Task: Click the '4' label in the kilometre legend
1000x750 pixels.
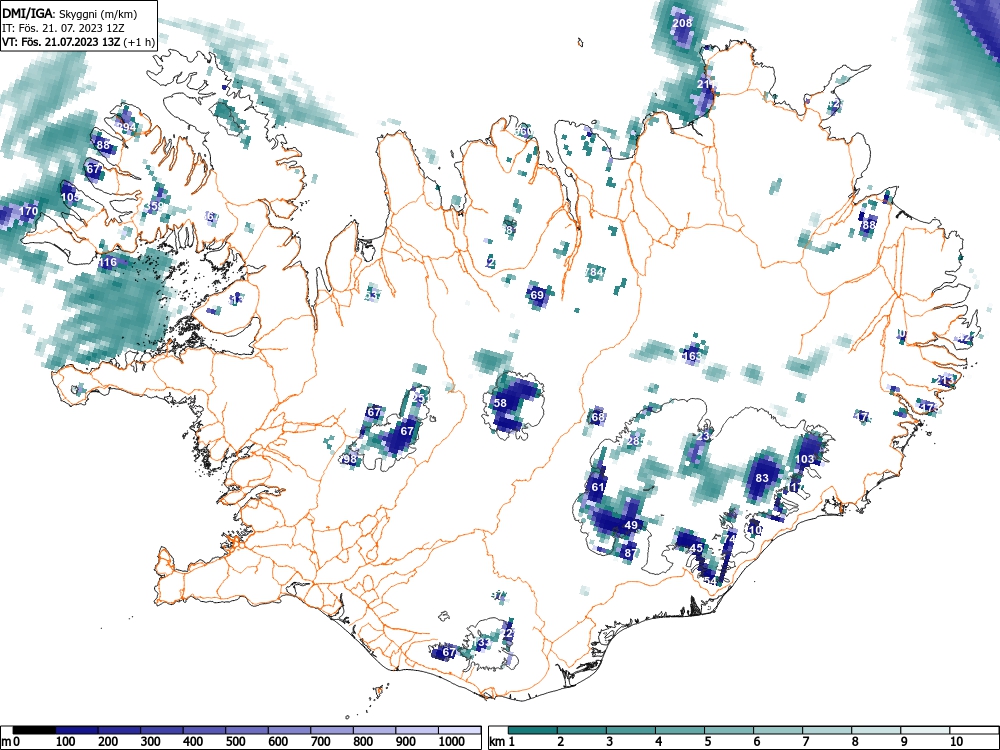Action: point(659,742)
